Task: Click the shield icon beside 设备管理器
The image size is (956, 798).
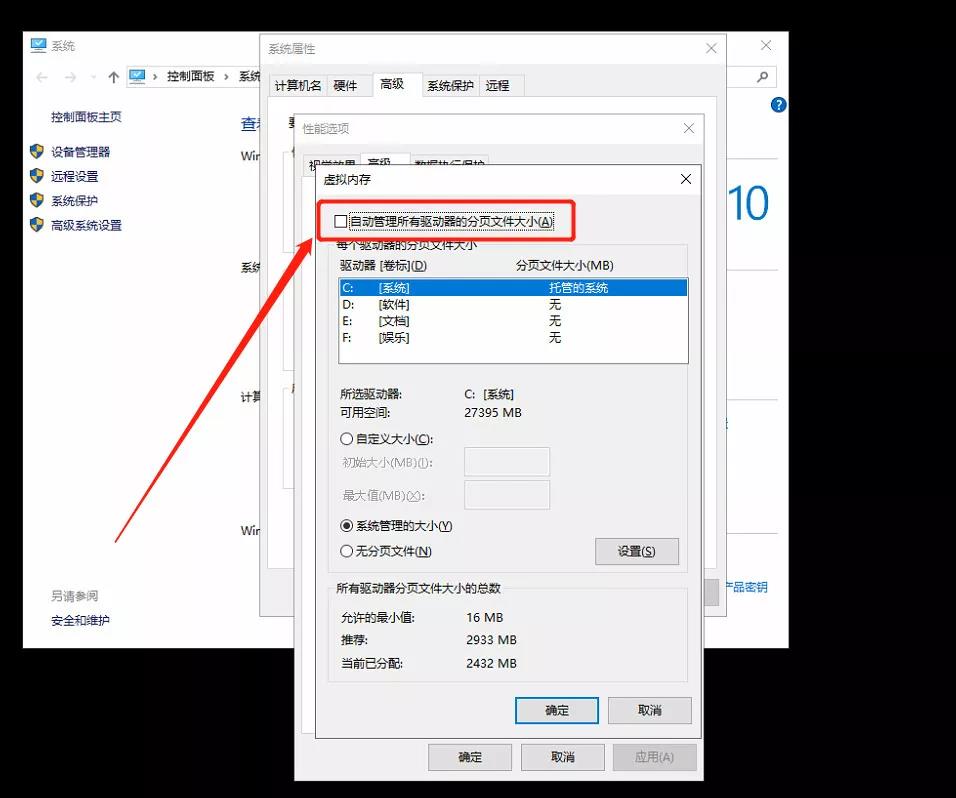Action: (36, 152)
